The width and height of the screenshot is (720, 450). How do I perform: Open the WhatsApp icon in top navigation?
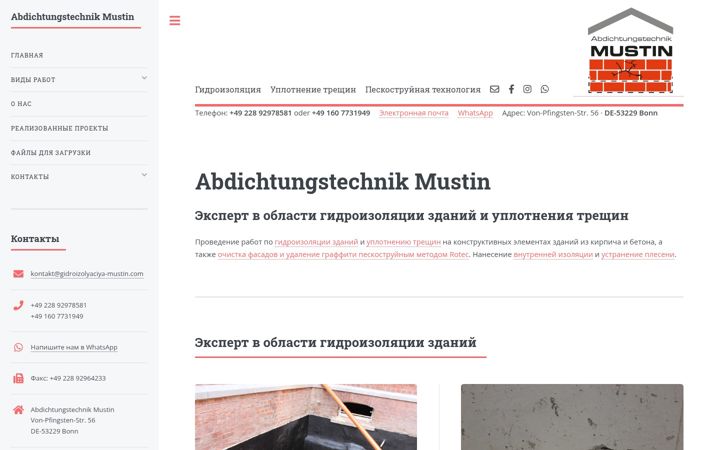(544, 89)
